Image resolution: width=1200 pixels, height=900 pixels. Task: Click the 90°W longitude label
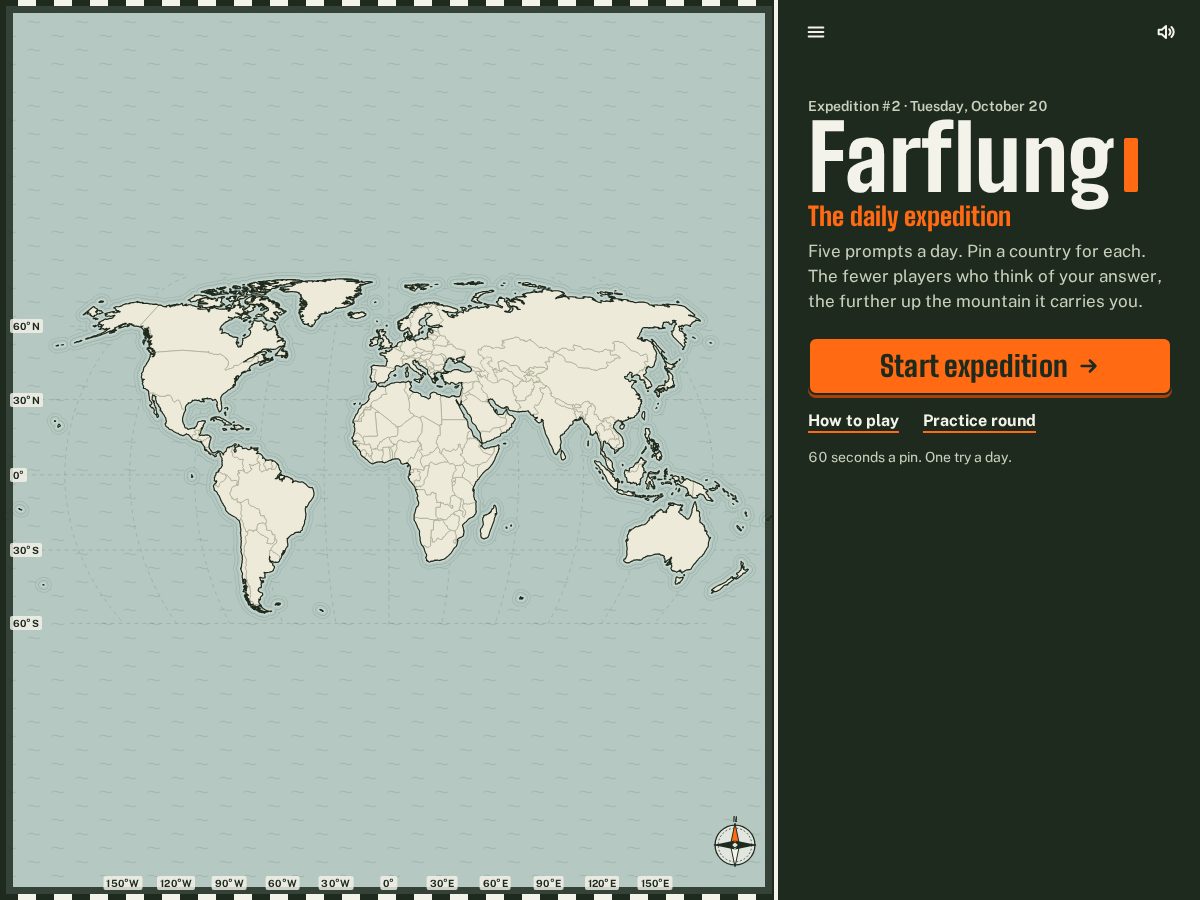229,883
